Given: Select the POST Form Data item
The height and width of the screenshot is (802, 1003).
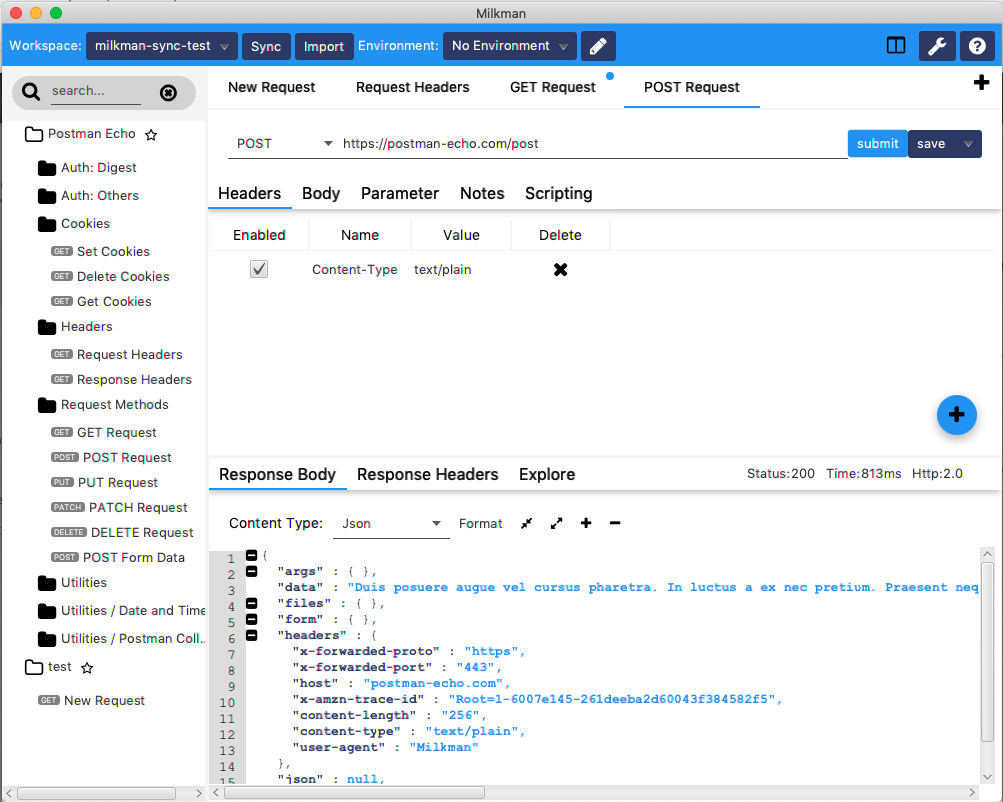Looking at the screenshot, I should coord(118,558).
